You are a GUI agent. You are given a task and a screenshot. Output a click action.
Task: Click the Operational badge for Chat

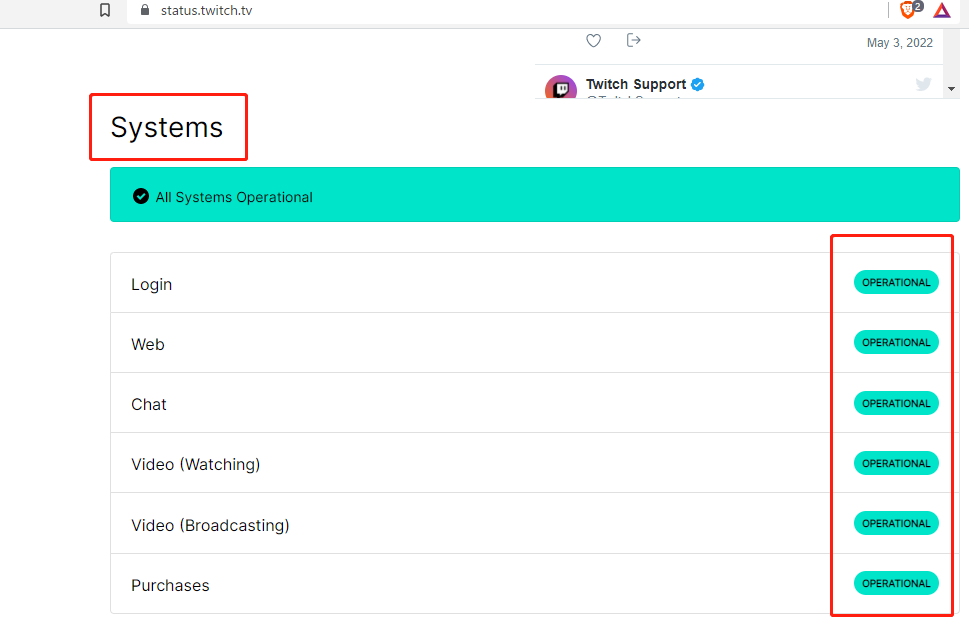(x=896, y=403)
